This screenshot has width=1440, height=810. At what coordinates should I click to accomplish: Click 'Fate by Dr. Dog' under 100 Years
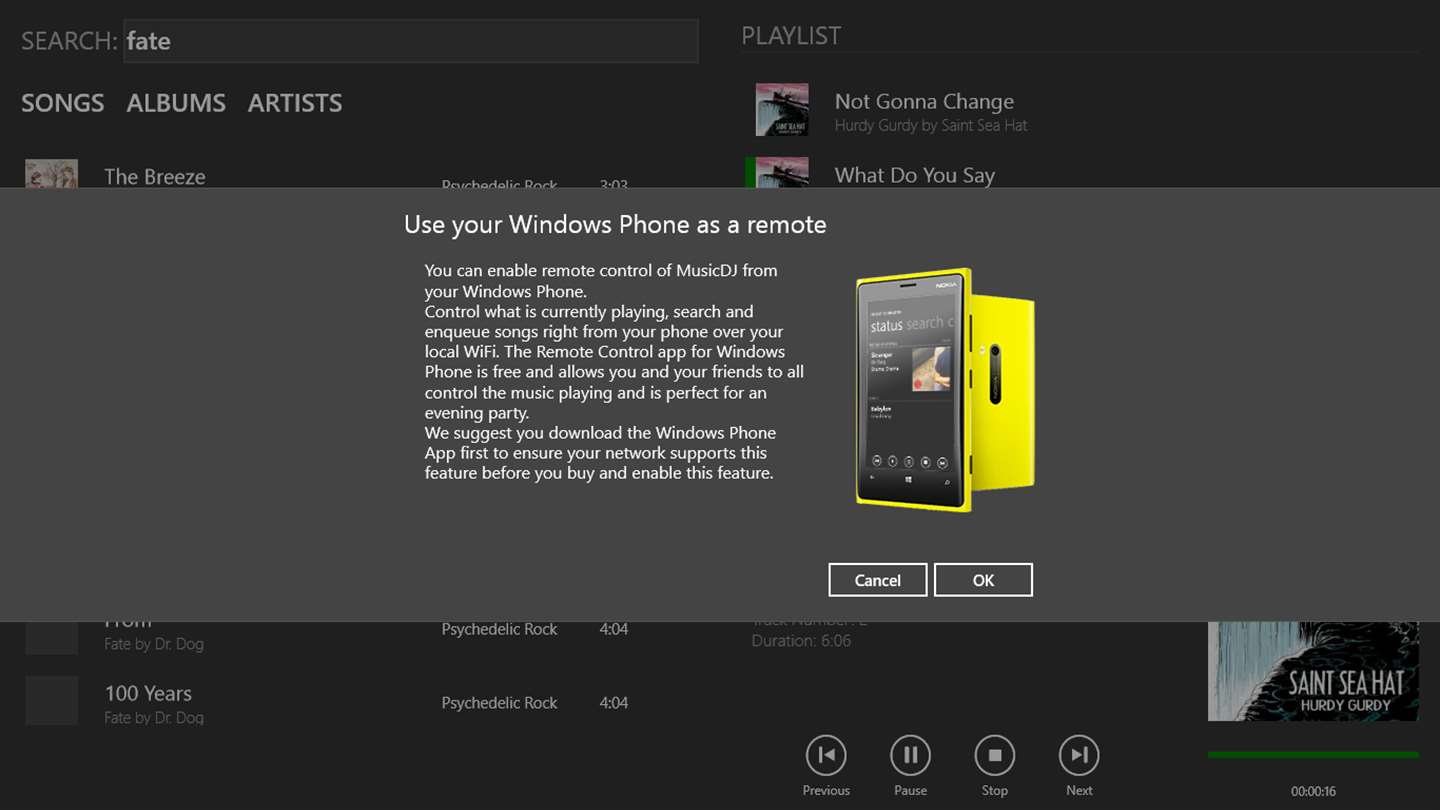154,718
